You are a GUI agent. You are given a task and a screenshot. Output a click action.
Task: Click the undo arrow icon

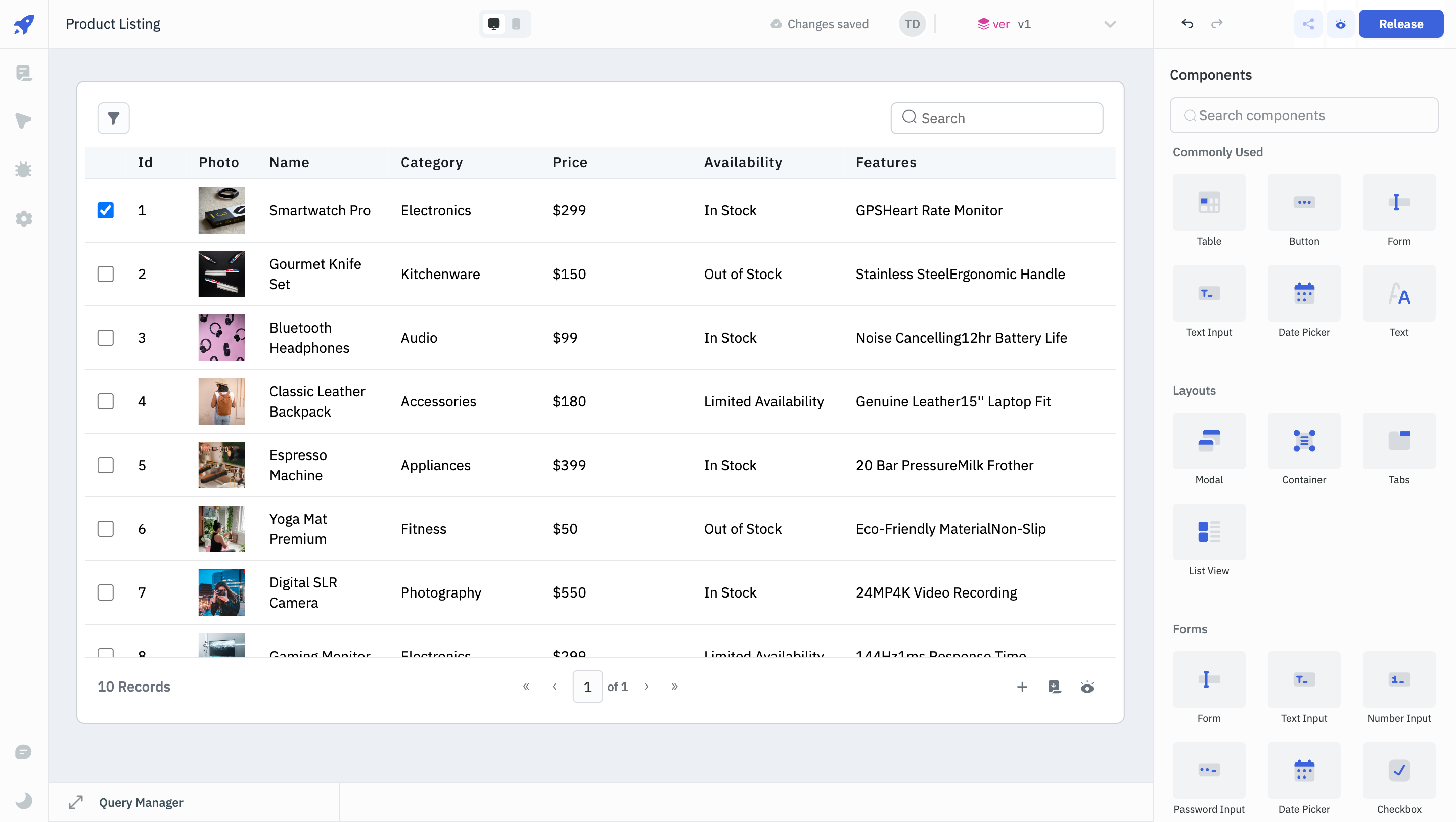[1187, 24]
